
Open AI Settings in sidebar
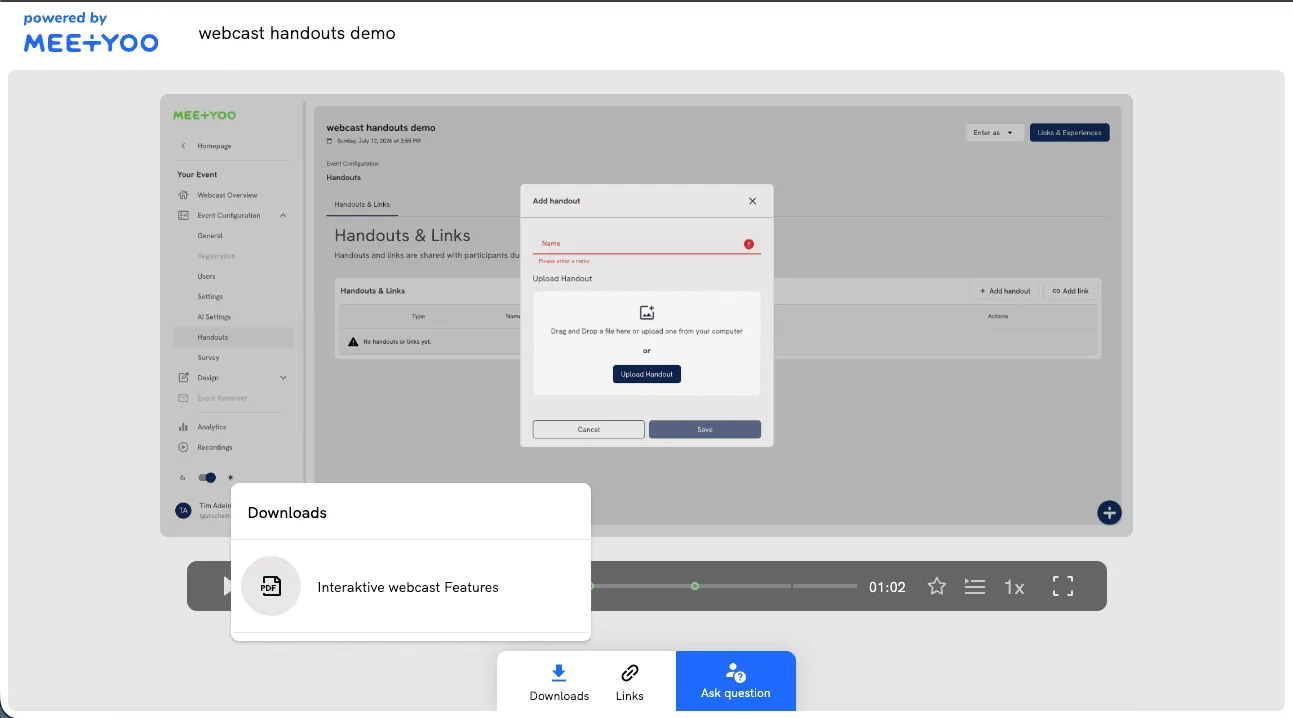point(214,317)
